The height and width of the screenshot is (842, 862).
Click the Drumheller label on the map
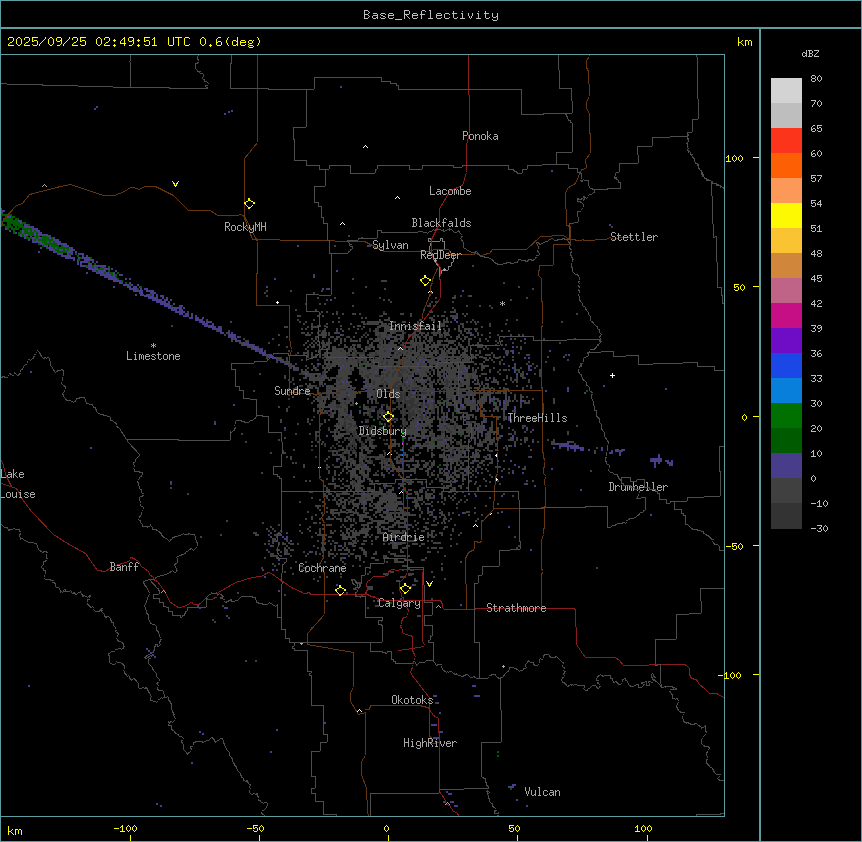[637, 487]
